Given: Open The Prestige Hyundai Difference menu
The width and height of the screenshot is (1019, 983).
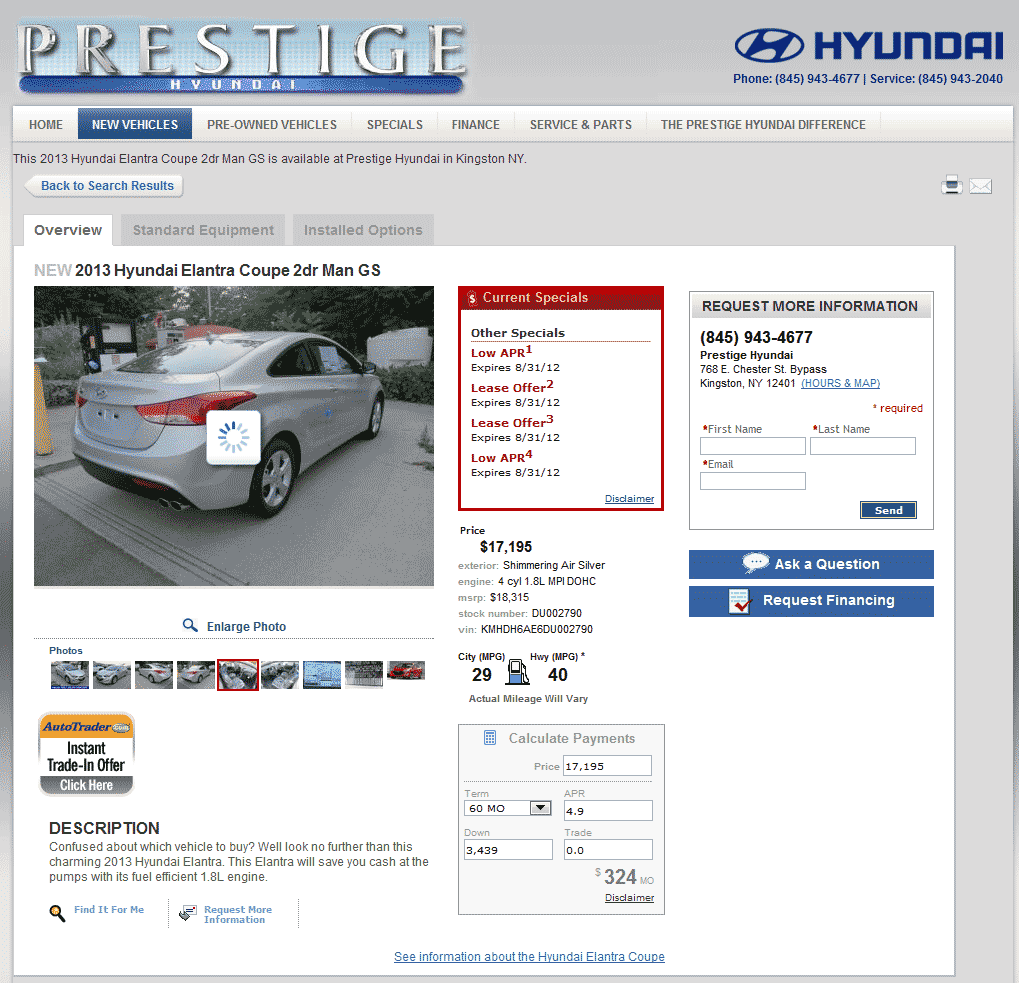Looking at the screenshot, I should pos(763,124).
